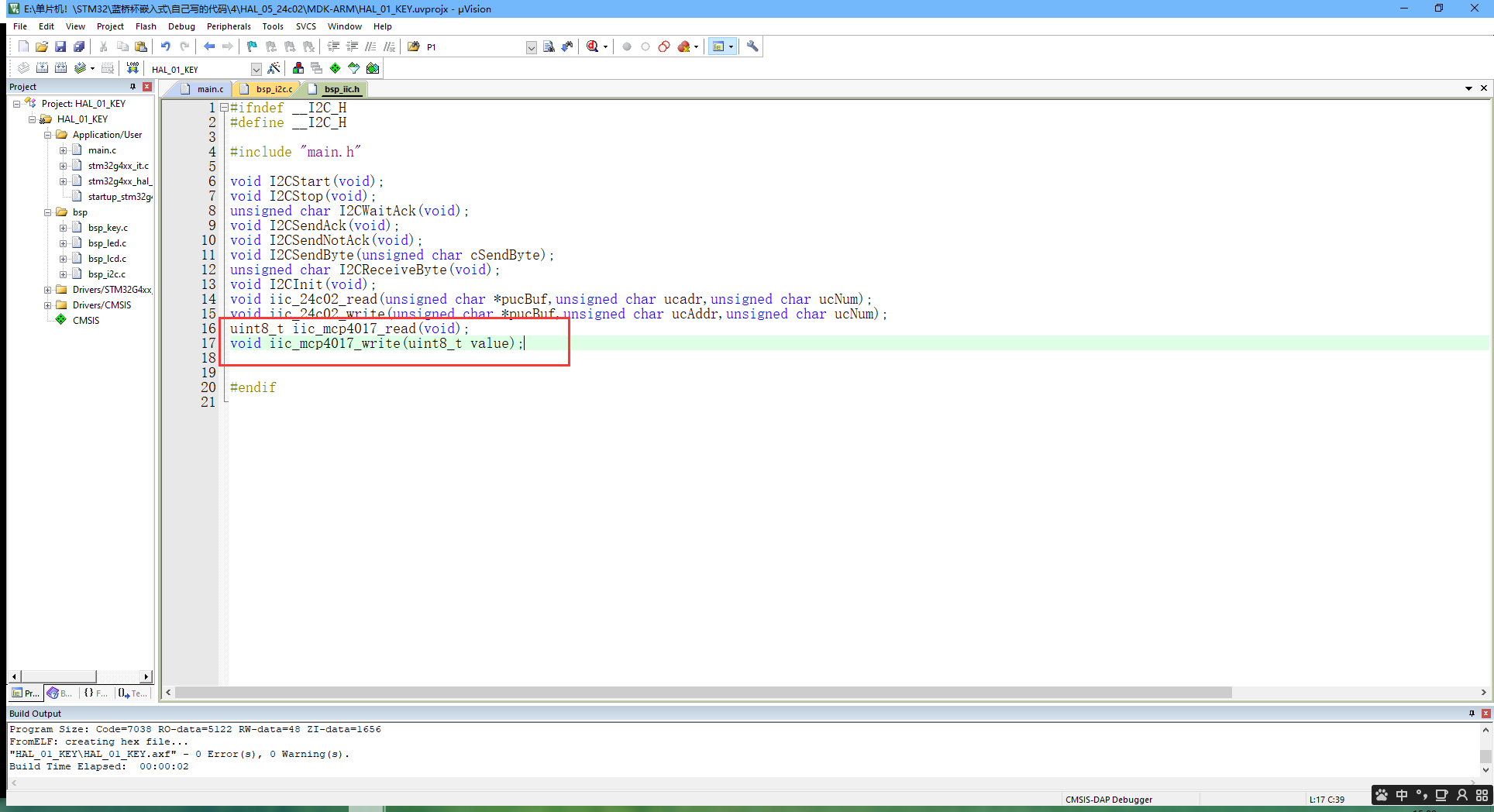Select bsp_lcd.c in the project tree

107,259
